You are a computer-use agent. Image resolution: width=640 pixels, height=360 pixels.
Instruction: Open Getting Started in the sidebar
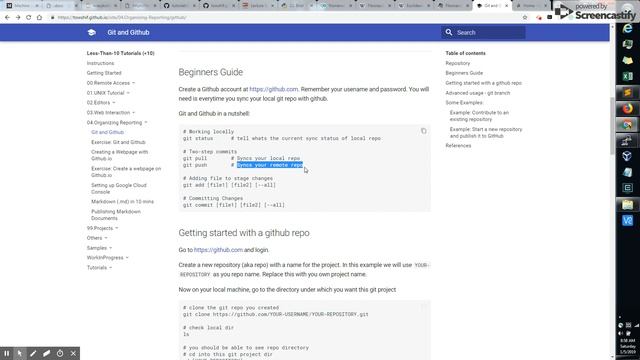(x=104, y=73)
